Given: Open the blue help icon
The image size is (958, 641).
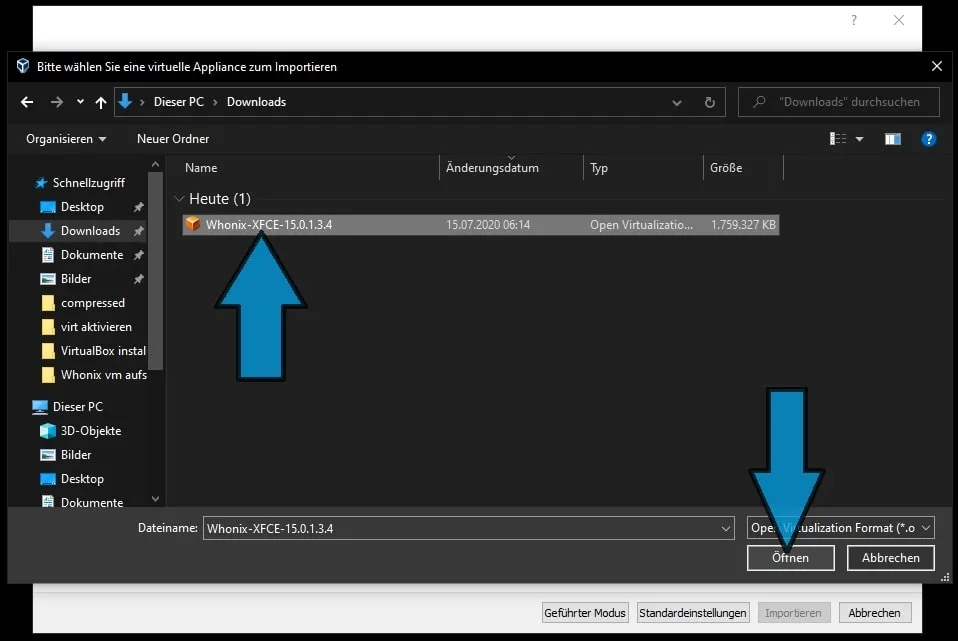Looking at the screenshot, I should (x=929, y=139).
